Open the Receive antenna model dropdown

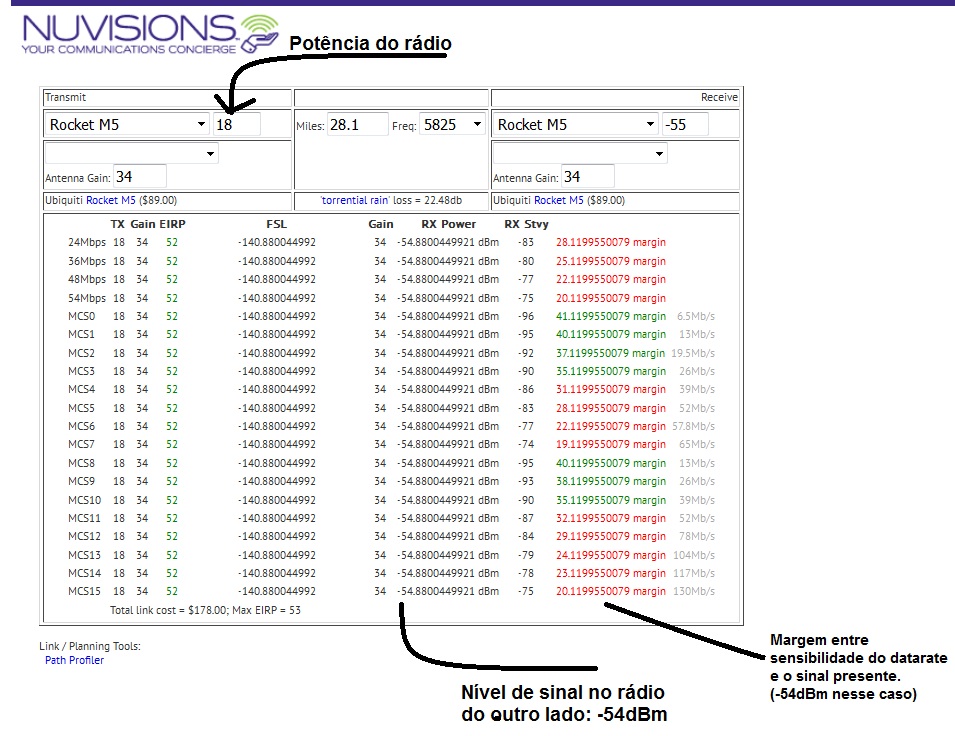pyautogui.click(x=580, y=153)
